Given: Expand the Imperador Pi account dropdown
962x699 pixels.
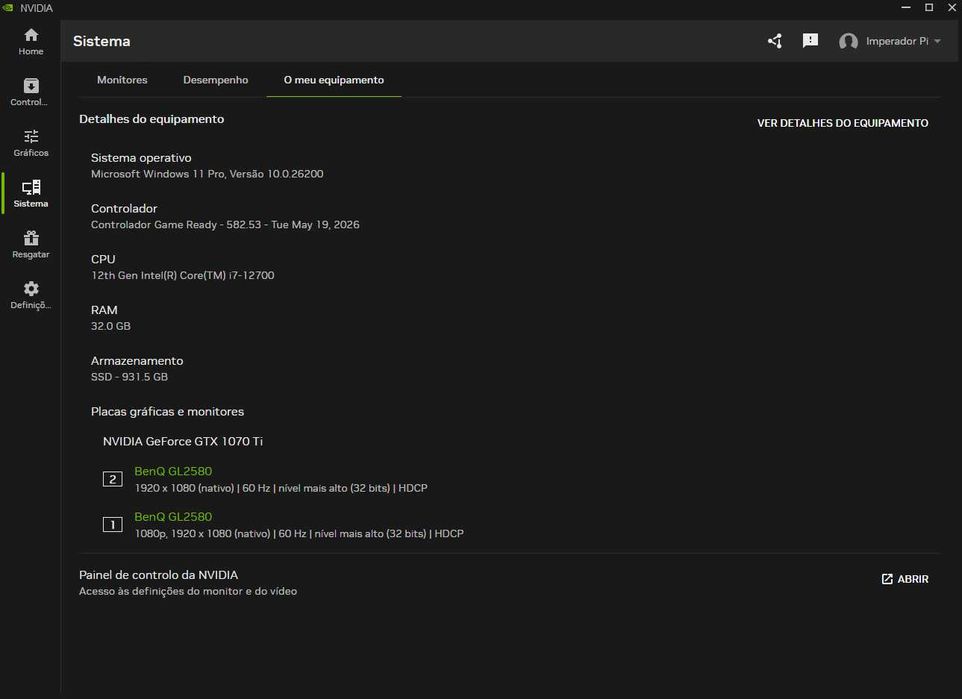Looking at the screenshot, I should 937,41.
